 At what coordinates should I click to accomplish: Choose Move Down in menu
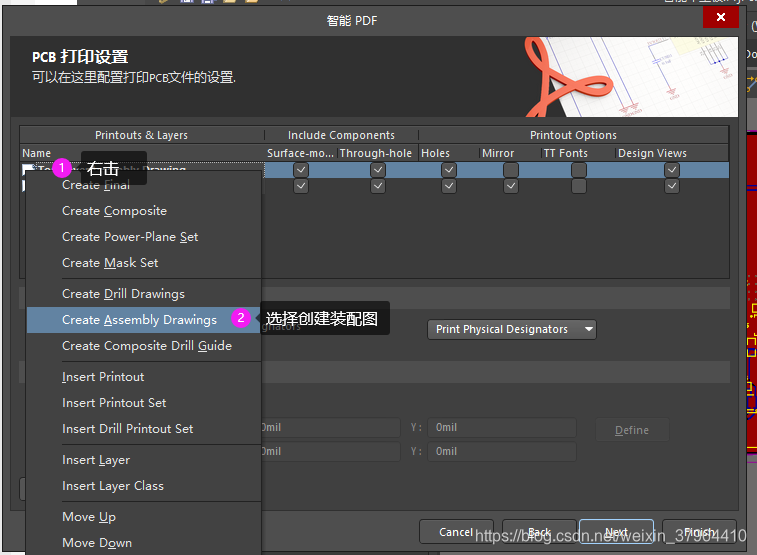(144, 543)
